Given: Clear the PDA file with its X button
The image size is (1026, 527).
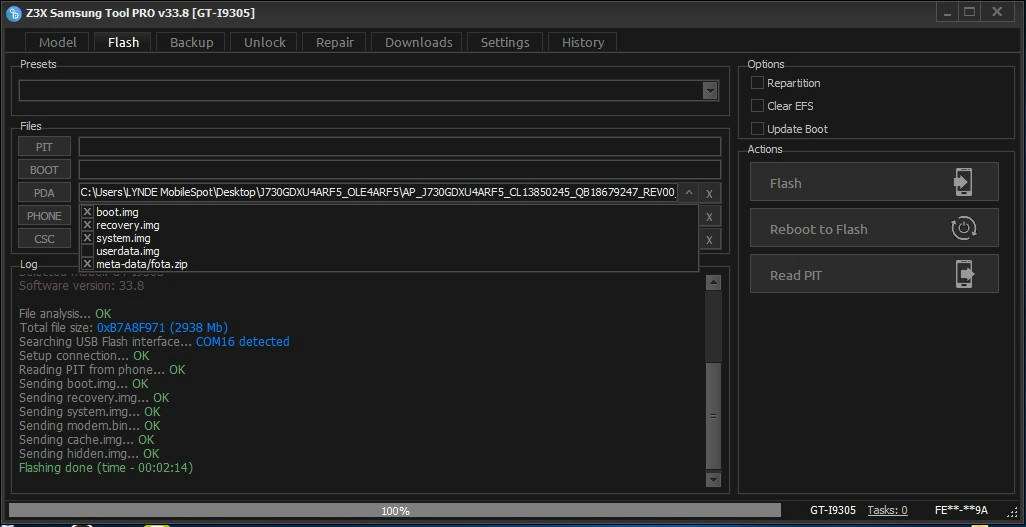Looking at the screenshot, I should pyautogui.click(x=709, y=194).
